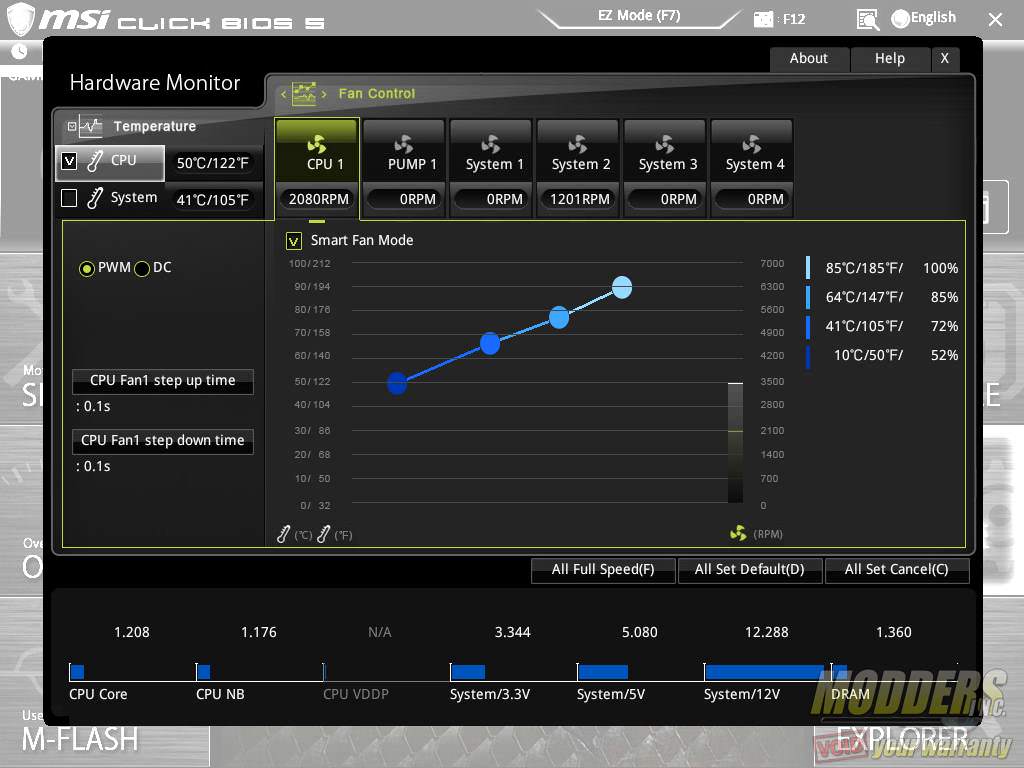Image resolution: width=1024 pixels, height=768 pixels.
Task: Click the 1201RPM readout for System 2
Action: [x=579, y=199]
